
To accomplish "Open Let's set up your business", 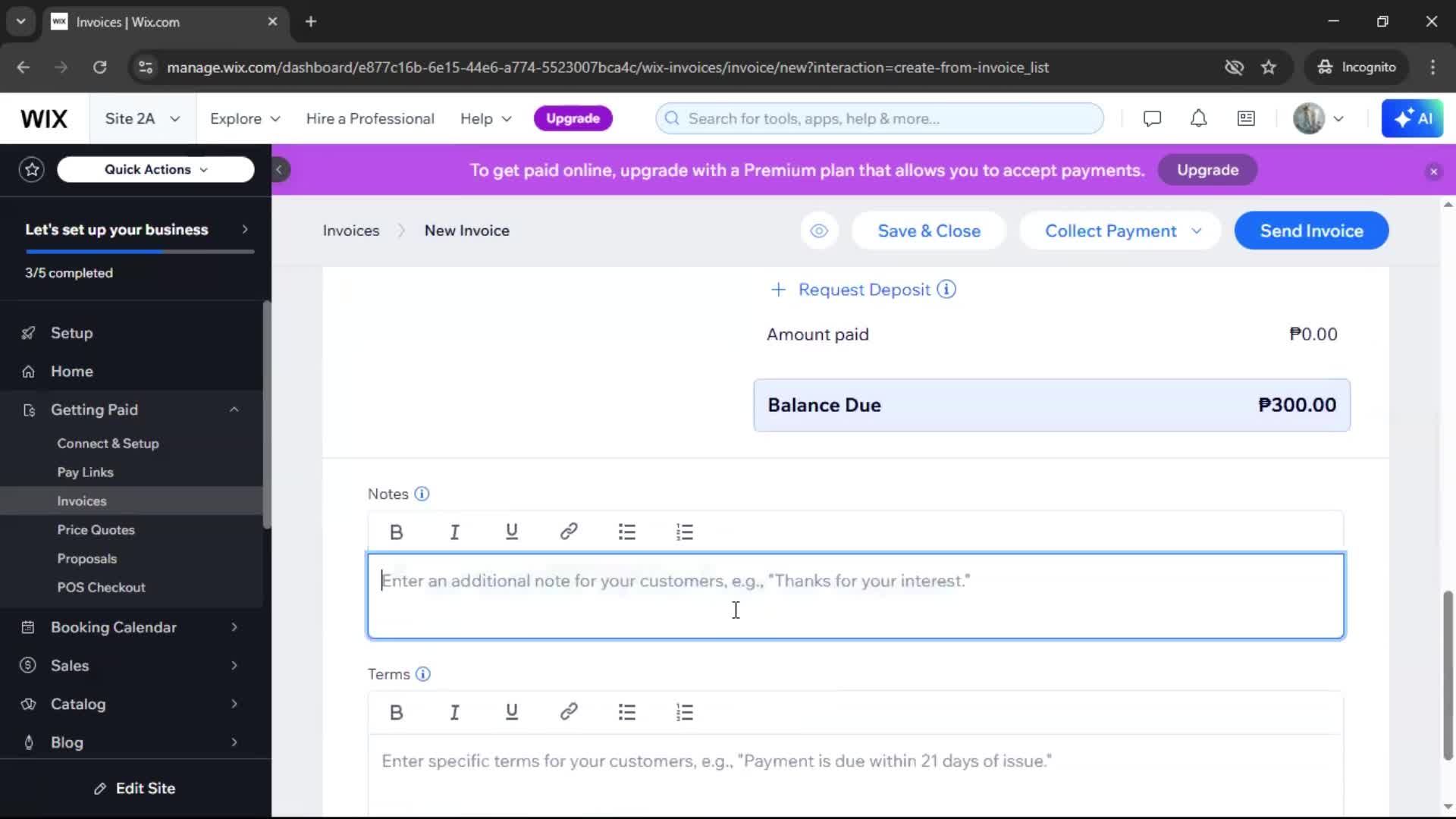I will point(136,230).
